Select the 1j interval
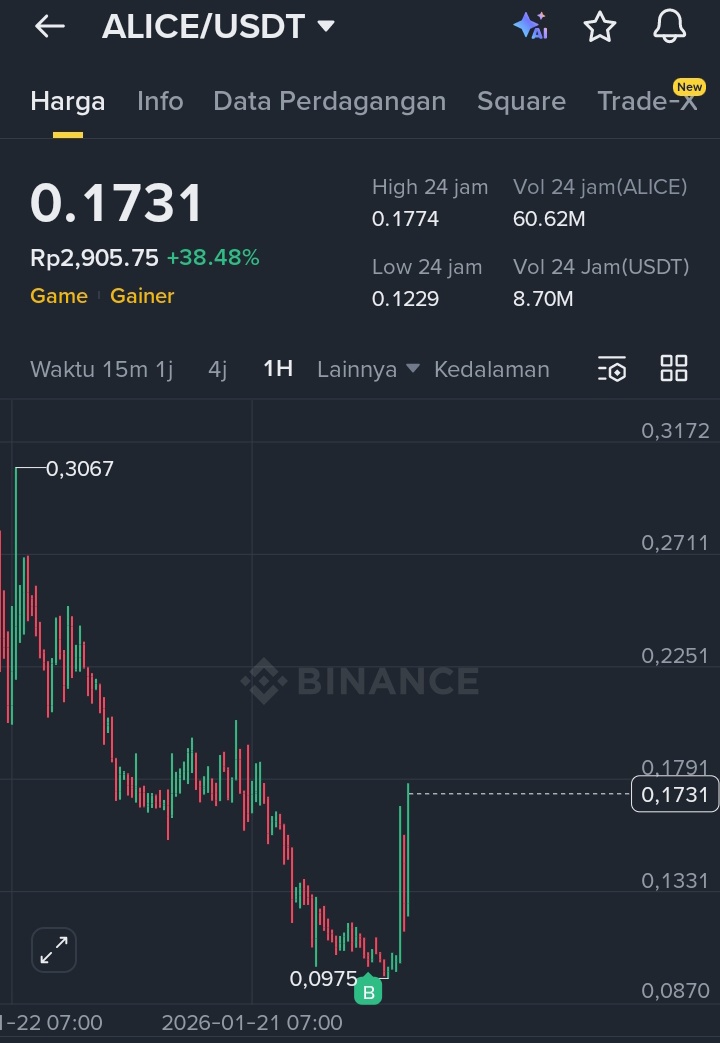Viewport: 720px width, 1043px height. [164, 369]
